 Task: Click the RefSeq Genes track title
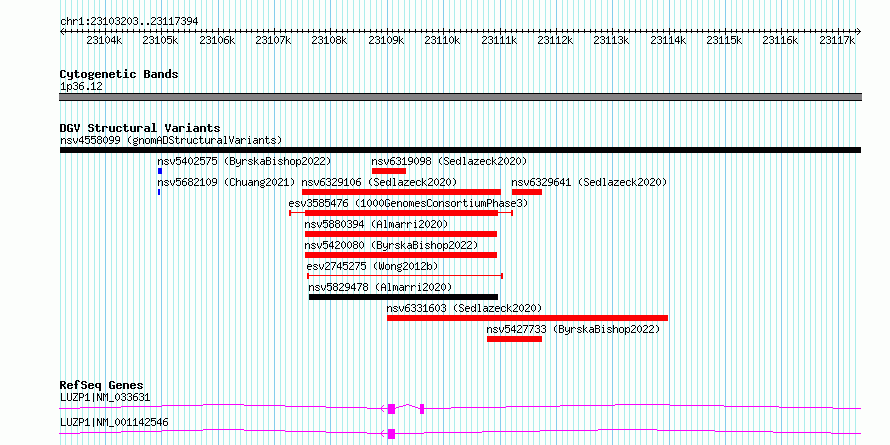click(101, 385)
